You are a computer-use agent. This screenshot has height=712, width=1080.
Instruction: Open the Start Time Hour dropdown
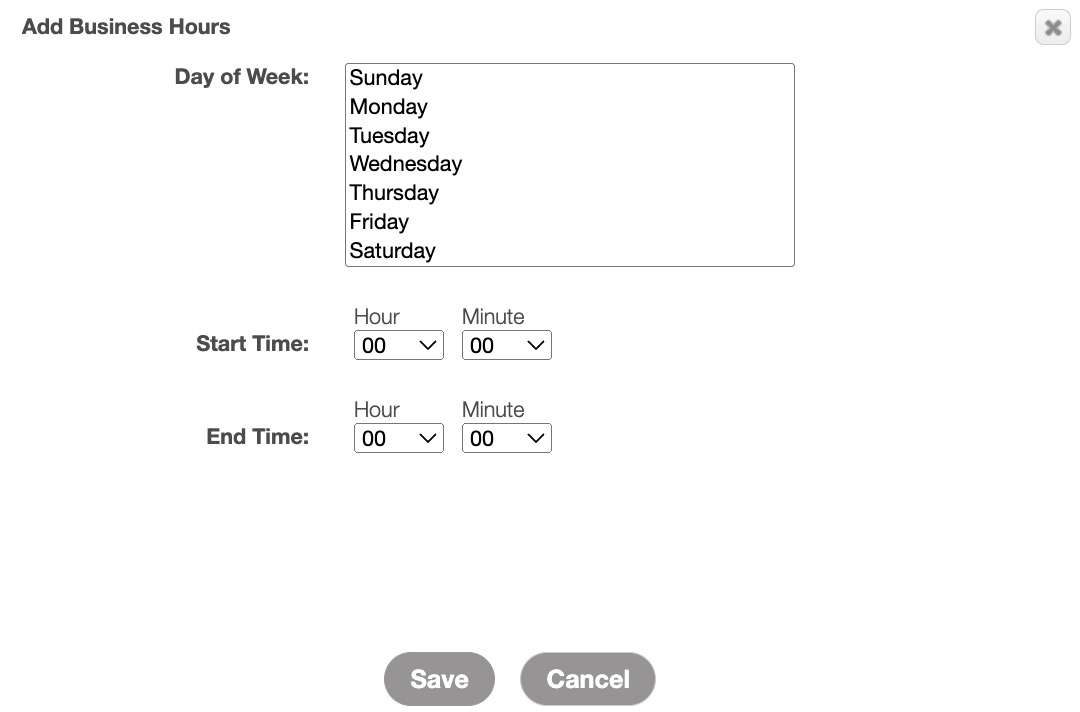pos(398,346)
